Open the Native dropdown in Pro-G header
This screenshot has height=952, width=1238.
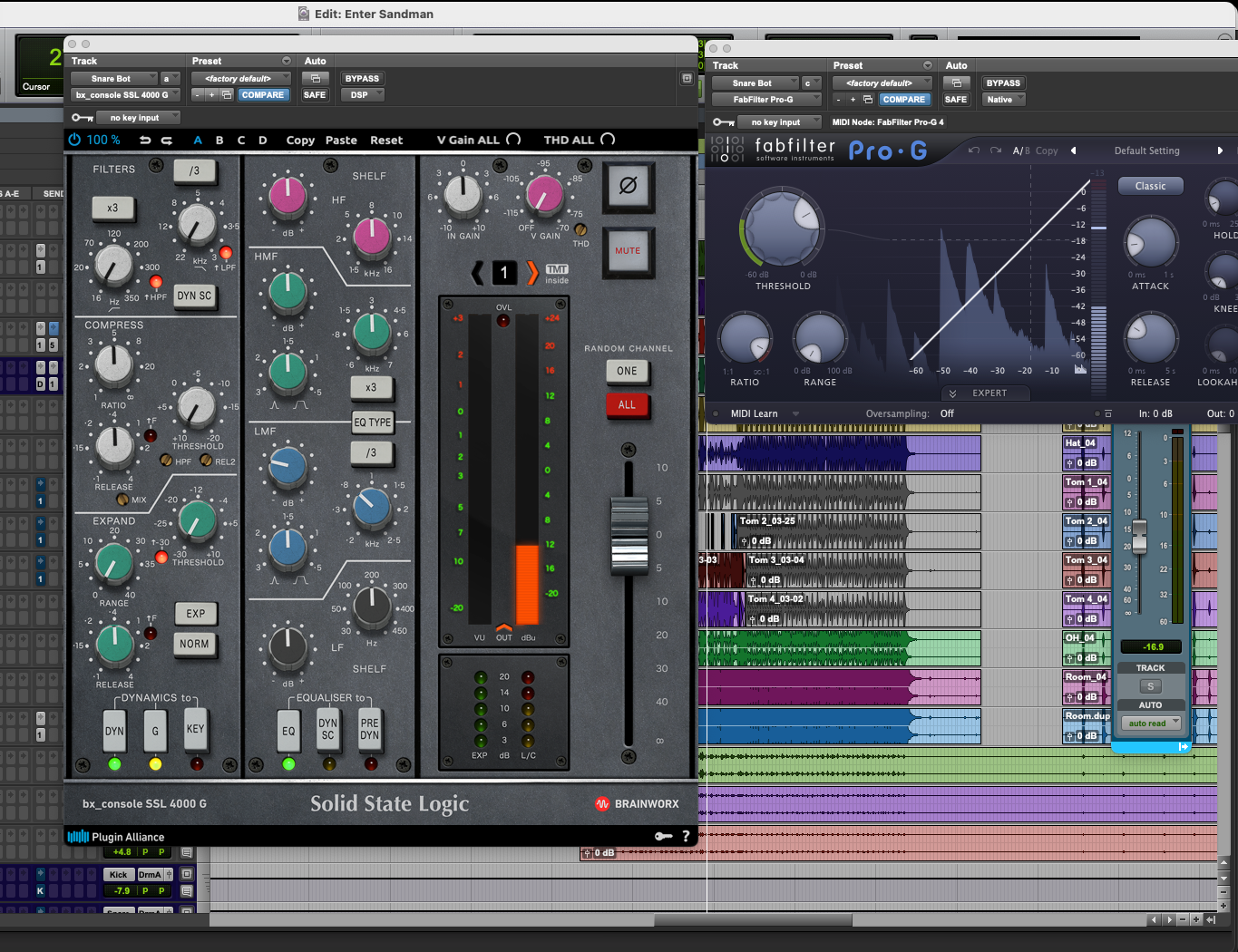point(1004,100)
